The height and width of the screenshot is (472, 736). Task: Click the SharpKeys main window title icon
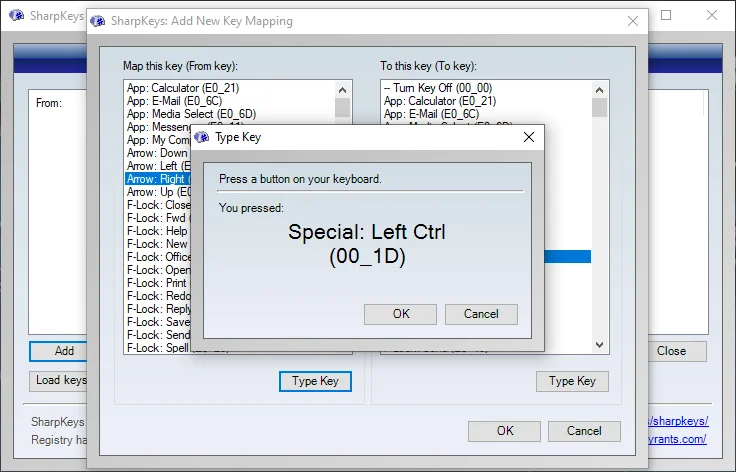point(16,15)
